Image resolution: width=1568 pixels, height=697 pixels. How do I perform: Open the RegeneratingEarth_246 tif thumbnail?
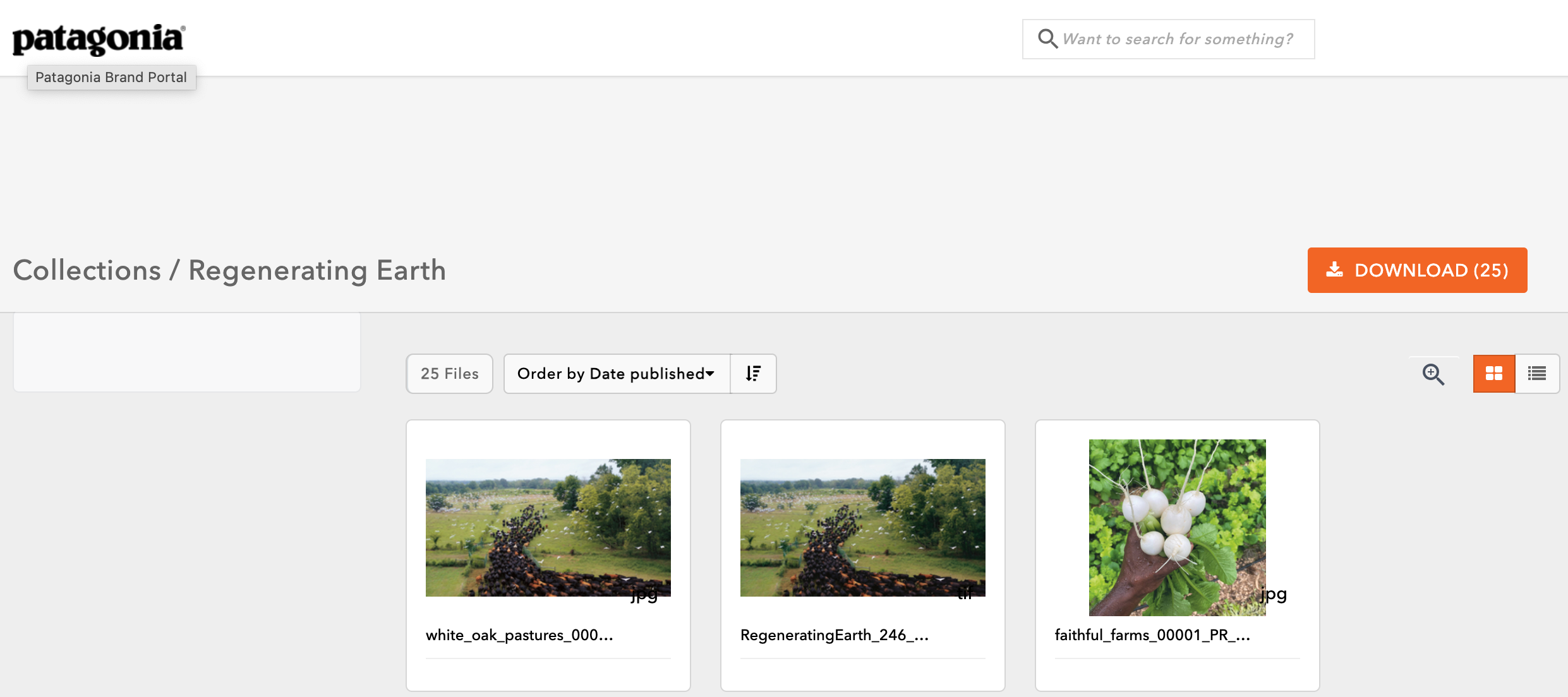click(863, 528)
